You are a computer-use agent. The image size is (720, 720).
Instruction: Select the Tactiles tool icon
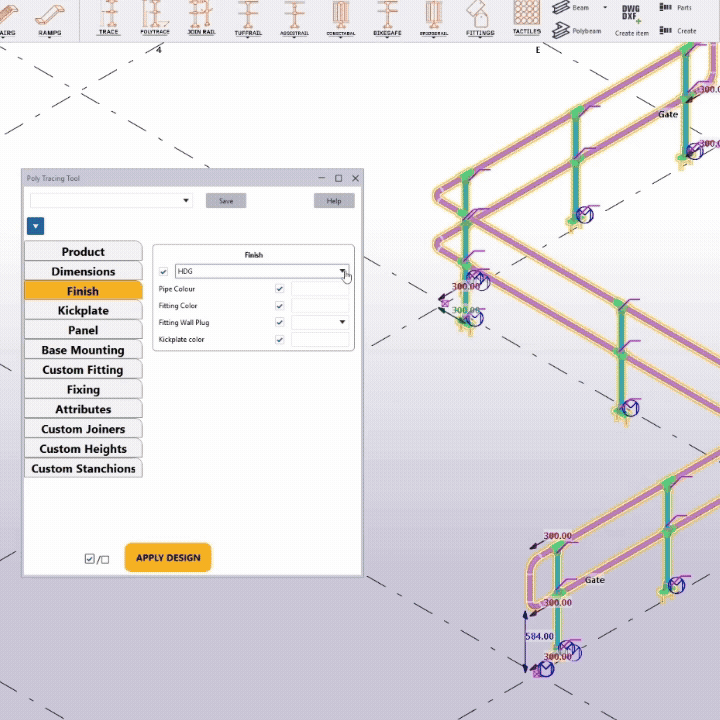coord(527,16)
